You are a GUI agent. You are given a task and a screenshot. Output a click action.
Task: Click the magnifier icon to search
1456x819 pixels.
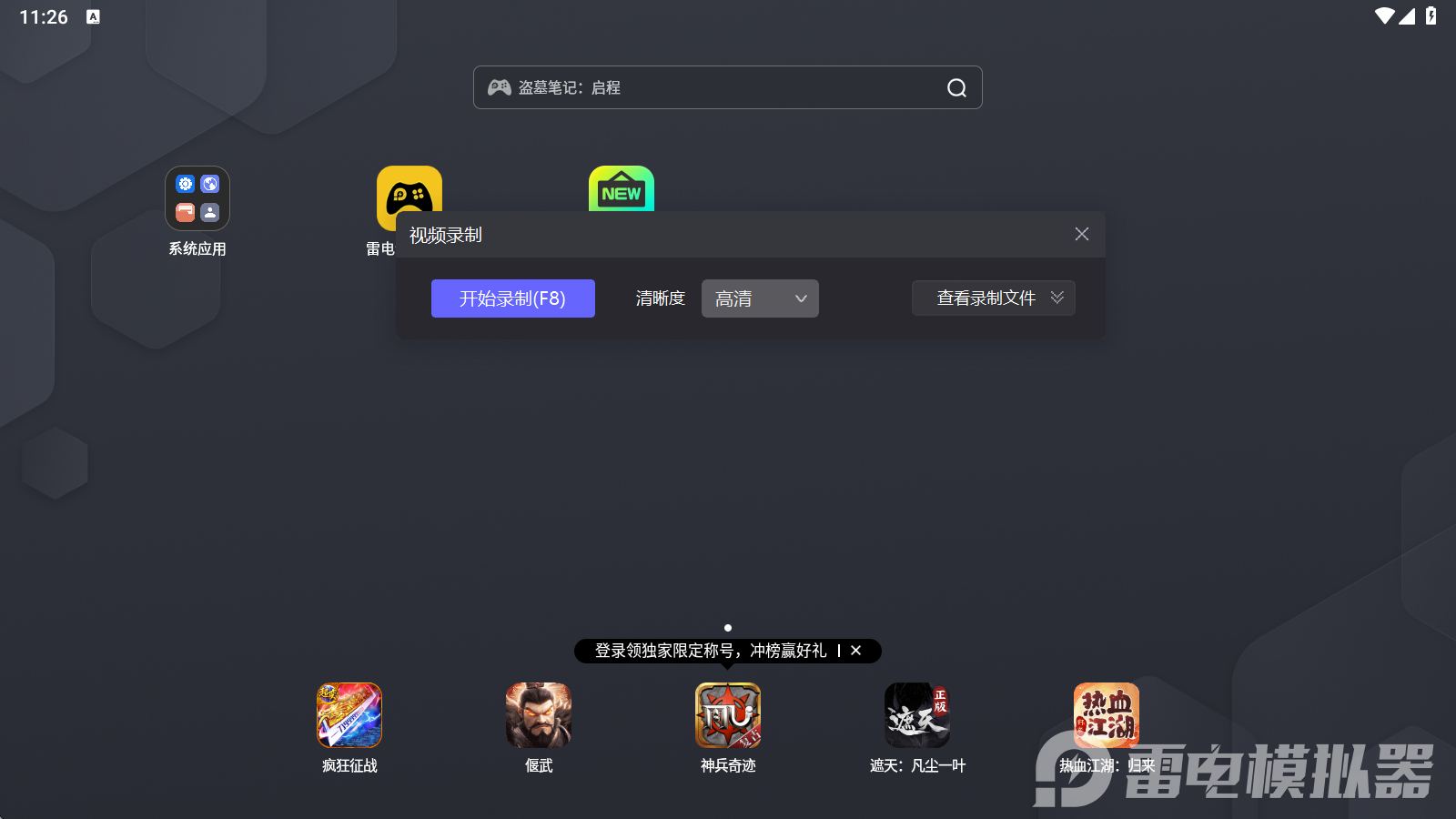click(x=955, y=87)
